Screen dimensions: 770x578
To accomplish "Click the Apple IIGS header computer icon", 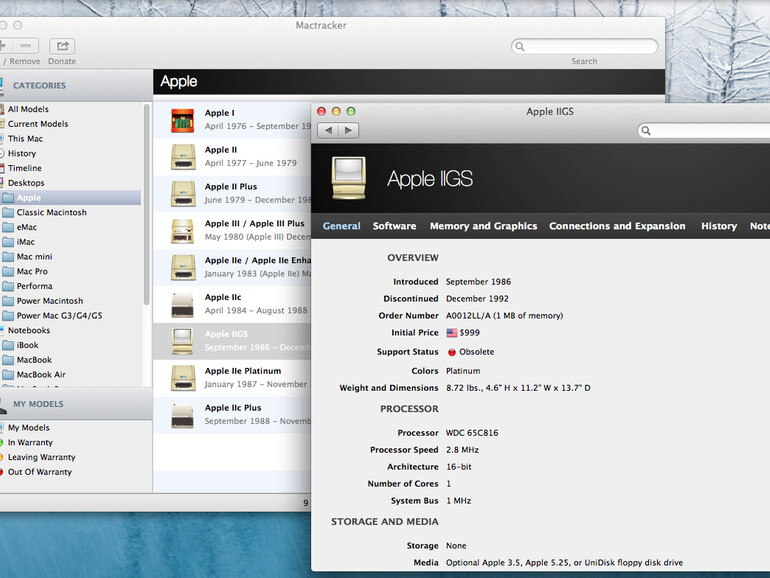I will click(x=349, y=178).
